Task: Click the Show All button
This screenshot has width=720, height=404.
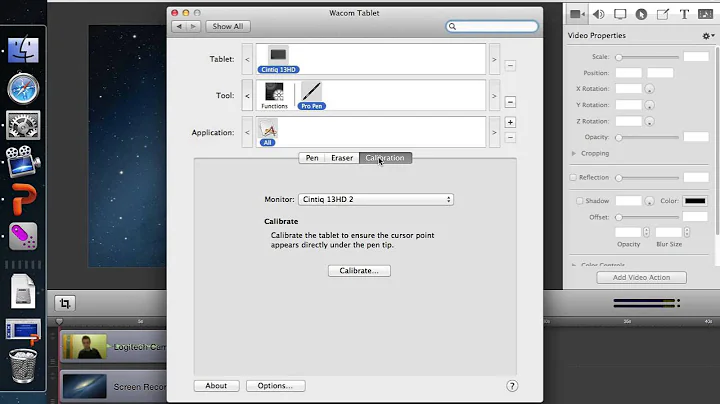Action: coord(228,27)
